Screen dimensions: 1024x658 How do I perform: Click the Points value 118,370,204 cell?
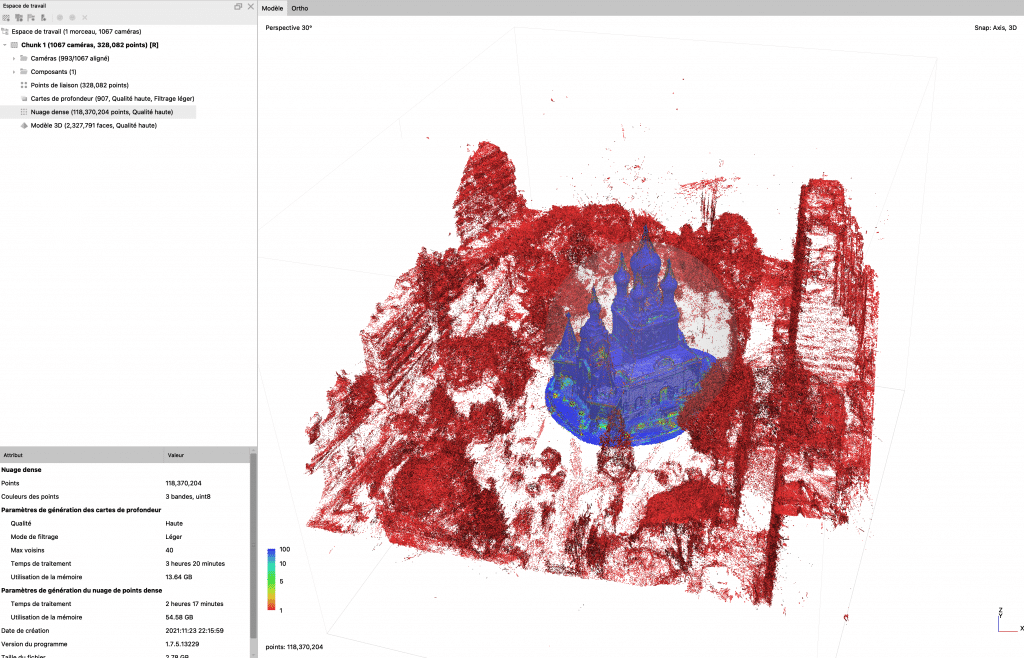pyautogui.click(x=184, y=483)
